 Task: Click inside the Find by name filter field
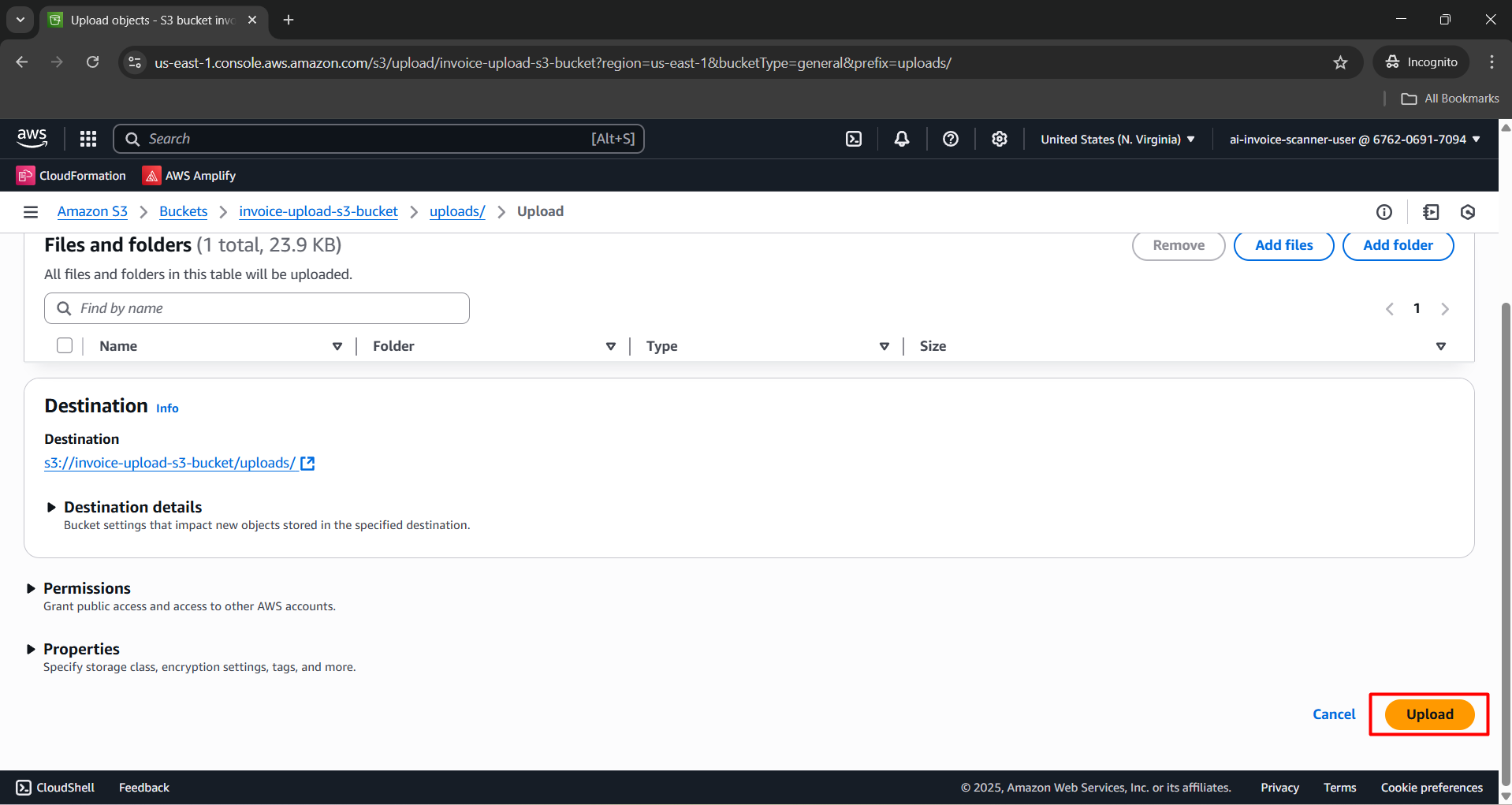[256, 308]
